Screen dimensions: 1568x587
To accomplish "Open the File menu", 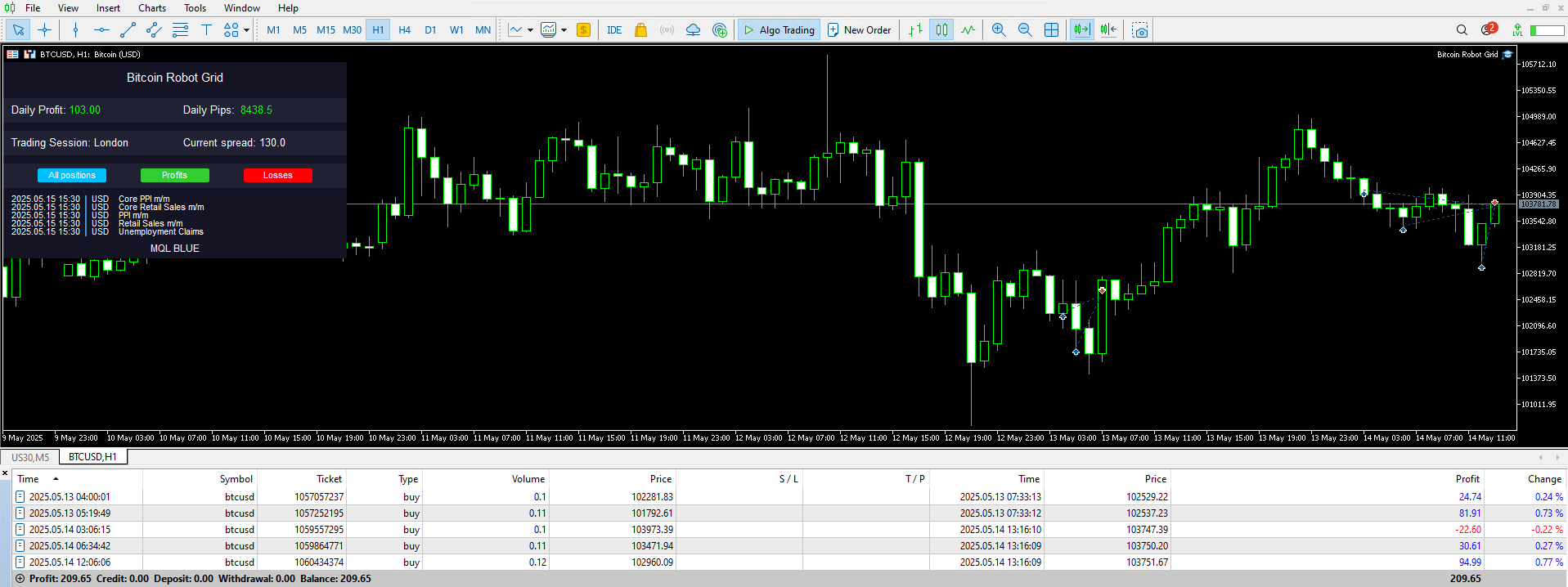I will [33, 8].
